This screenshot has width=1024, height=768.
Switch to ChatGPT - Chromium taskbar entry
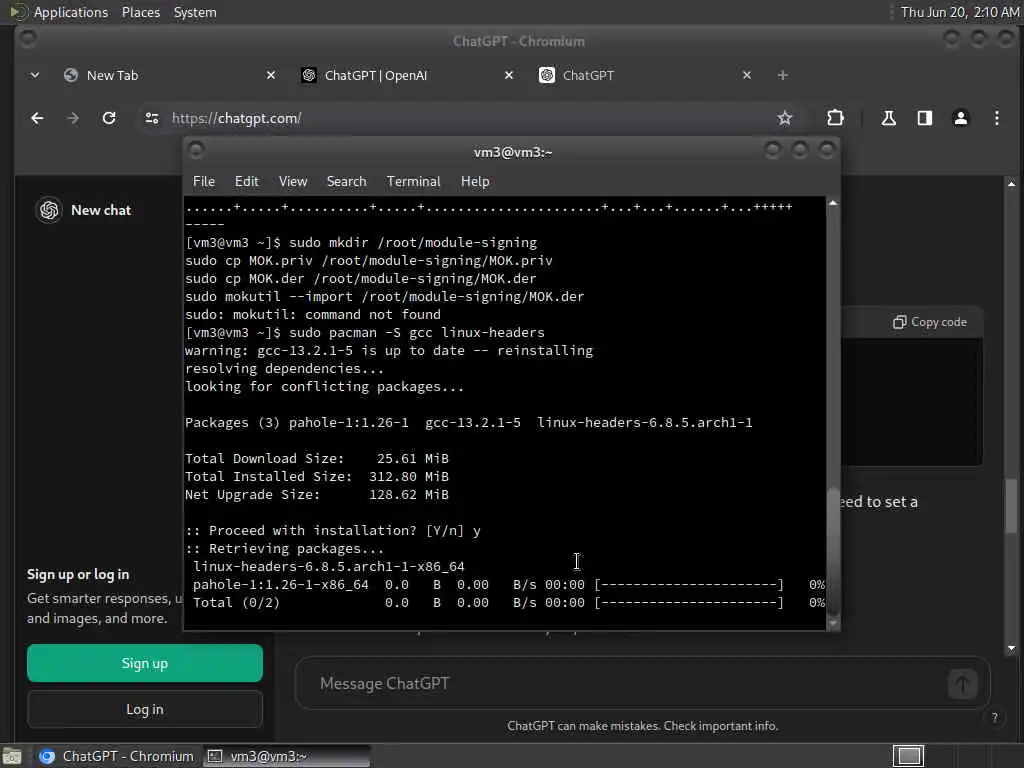(x=116, y=756)
